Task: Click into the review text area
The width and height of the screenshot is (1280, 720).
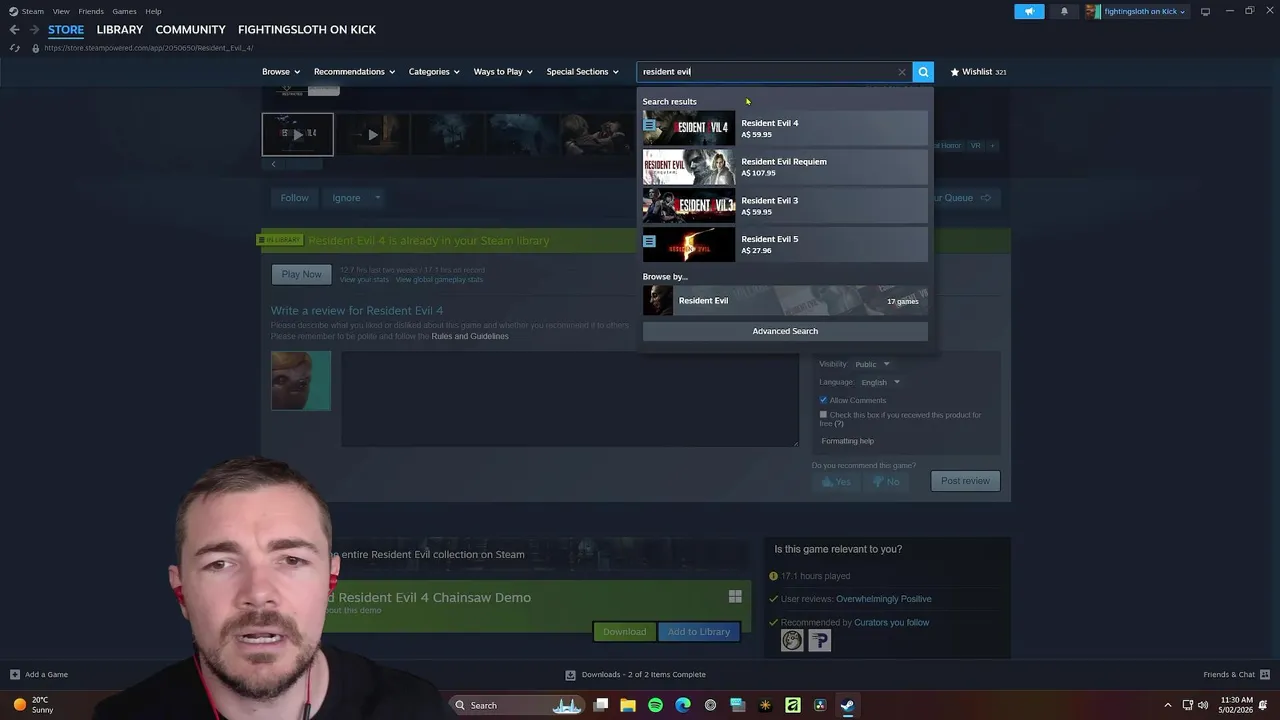Action: [x=570, y=398]
